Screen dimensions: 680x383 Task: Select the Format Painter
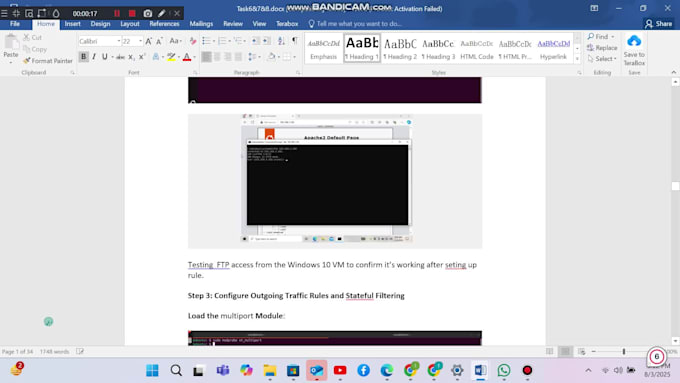(x=48, y=61)
